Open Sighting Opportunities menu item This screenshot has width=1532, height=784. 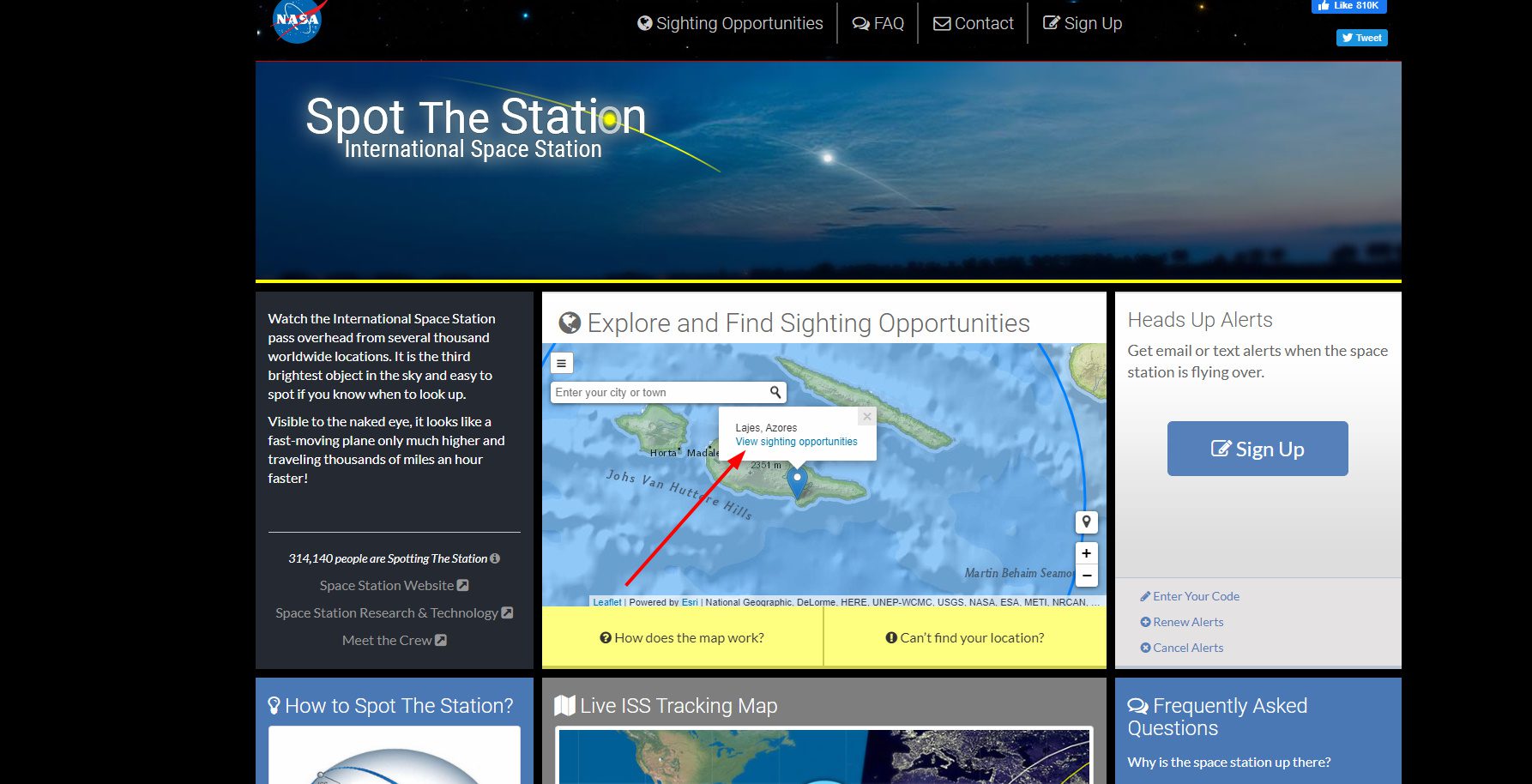730,23
